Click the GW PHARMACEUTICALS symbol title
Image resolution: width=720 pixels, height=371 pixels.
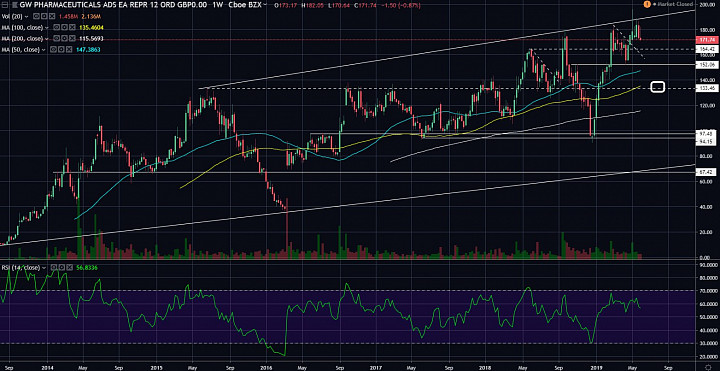tap(114, 5)
